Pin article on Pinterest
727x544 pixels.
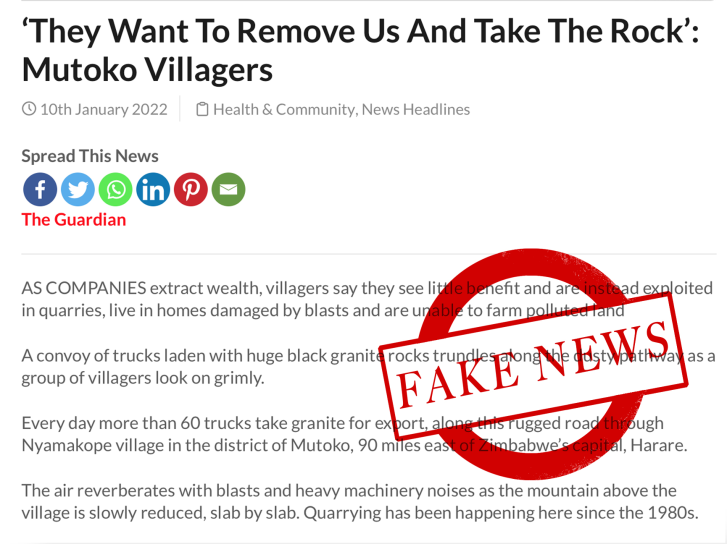[x=191, y=189]
